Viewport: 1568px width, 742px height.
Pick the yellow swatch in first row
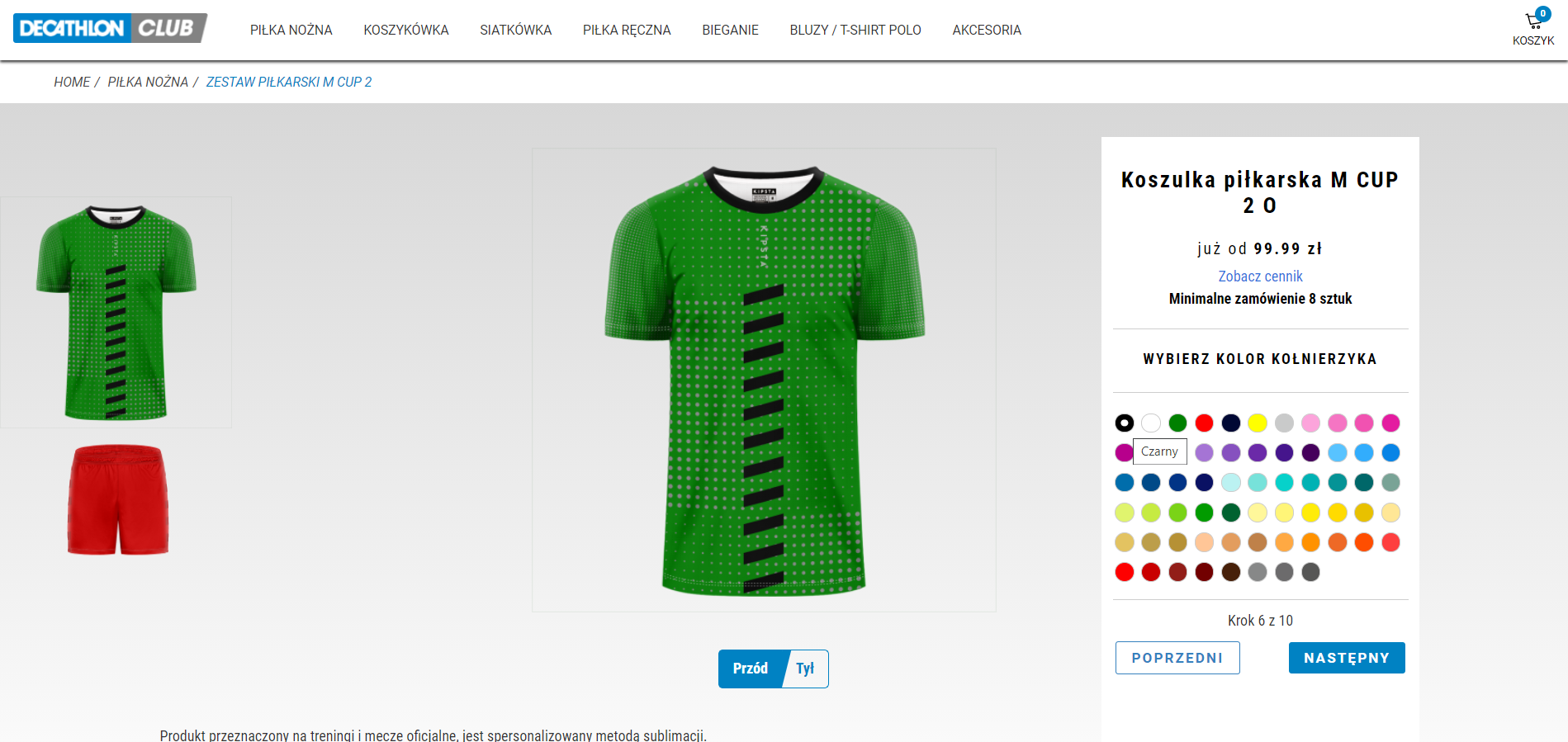[1258, 423]
